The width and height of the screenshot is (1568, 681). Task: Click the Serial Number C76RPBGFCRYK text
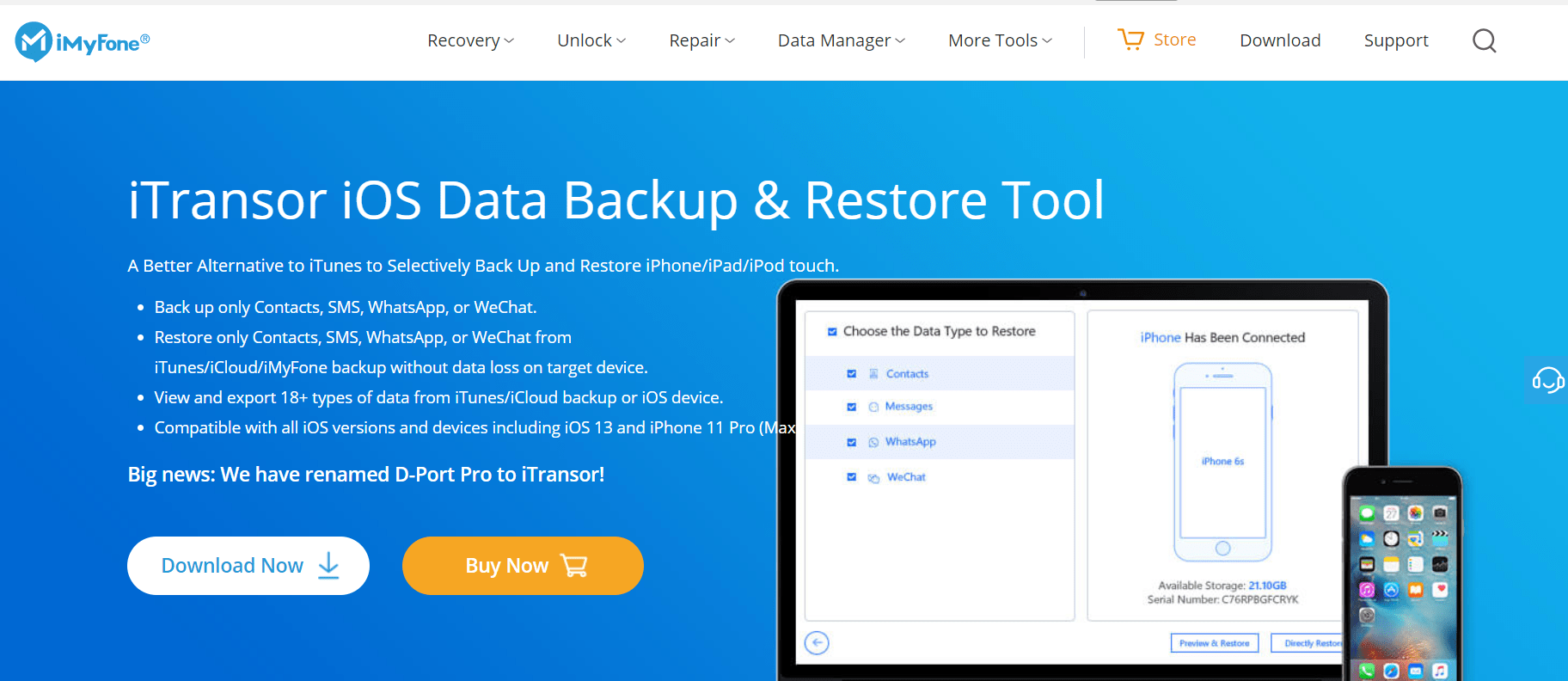click(1222, 599)
